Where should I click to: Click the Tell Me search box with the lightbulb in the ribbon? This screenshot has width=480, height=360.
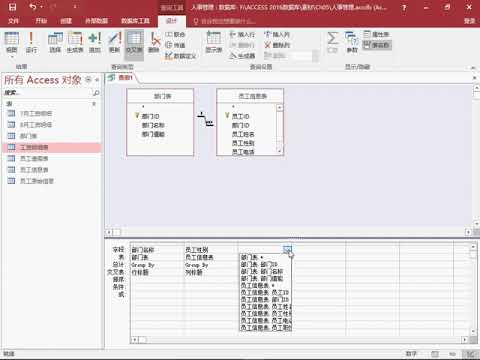(x=224, y=21)
